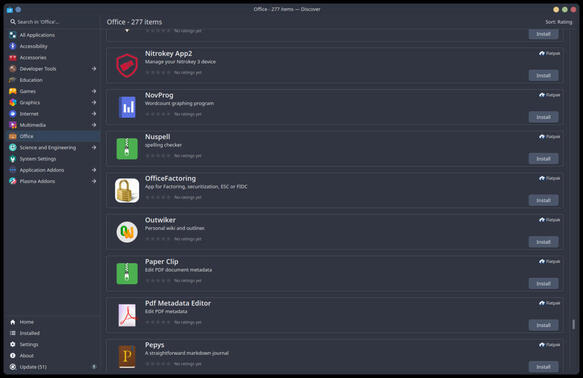
Task: Install the Pdf Metadata Editor
Action: [543, 325]
